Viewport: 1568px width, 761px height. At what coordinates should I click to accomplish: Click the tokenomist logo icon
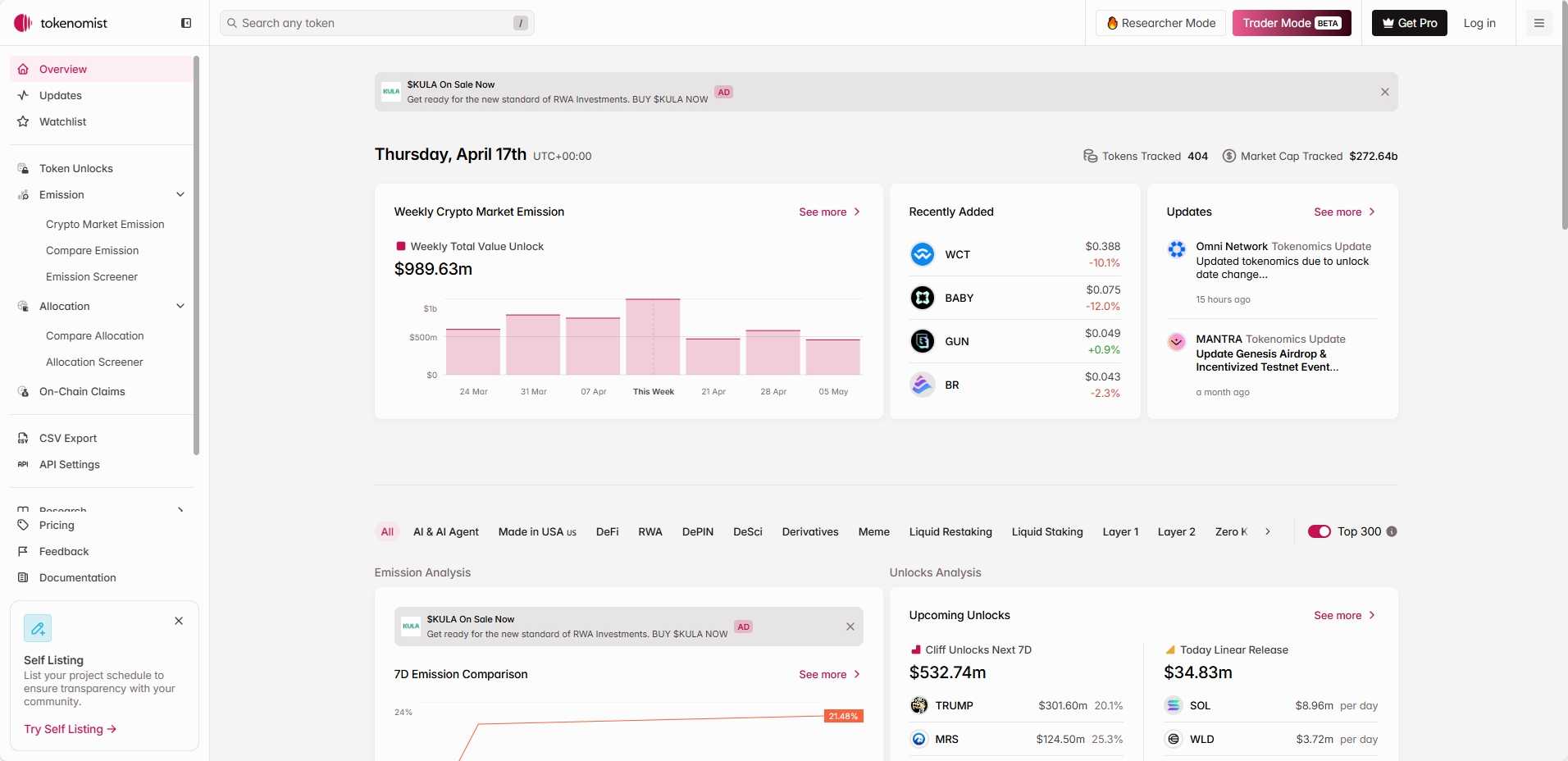click(x=22, y=23)
